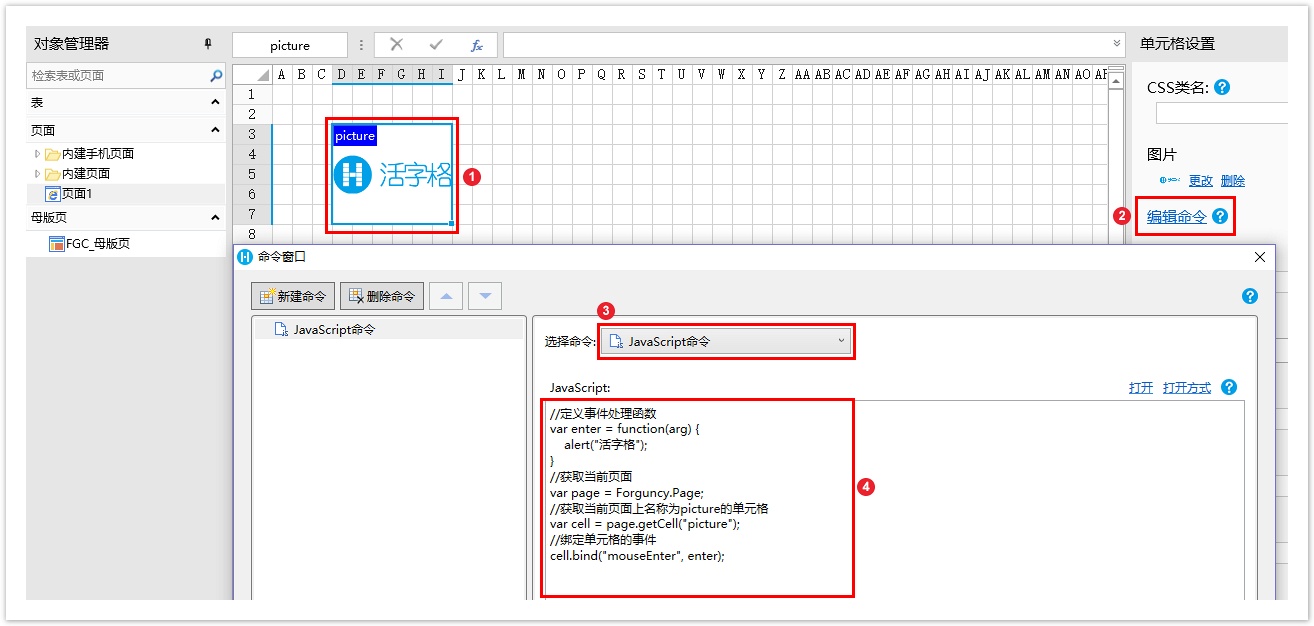Open the 选择命令 dropdown

(727, 341)
